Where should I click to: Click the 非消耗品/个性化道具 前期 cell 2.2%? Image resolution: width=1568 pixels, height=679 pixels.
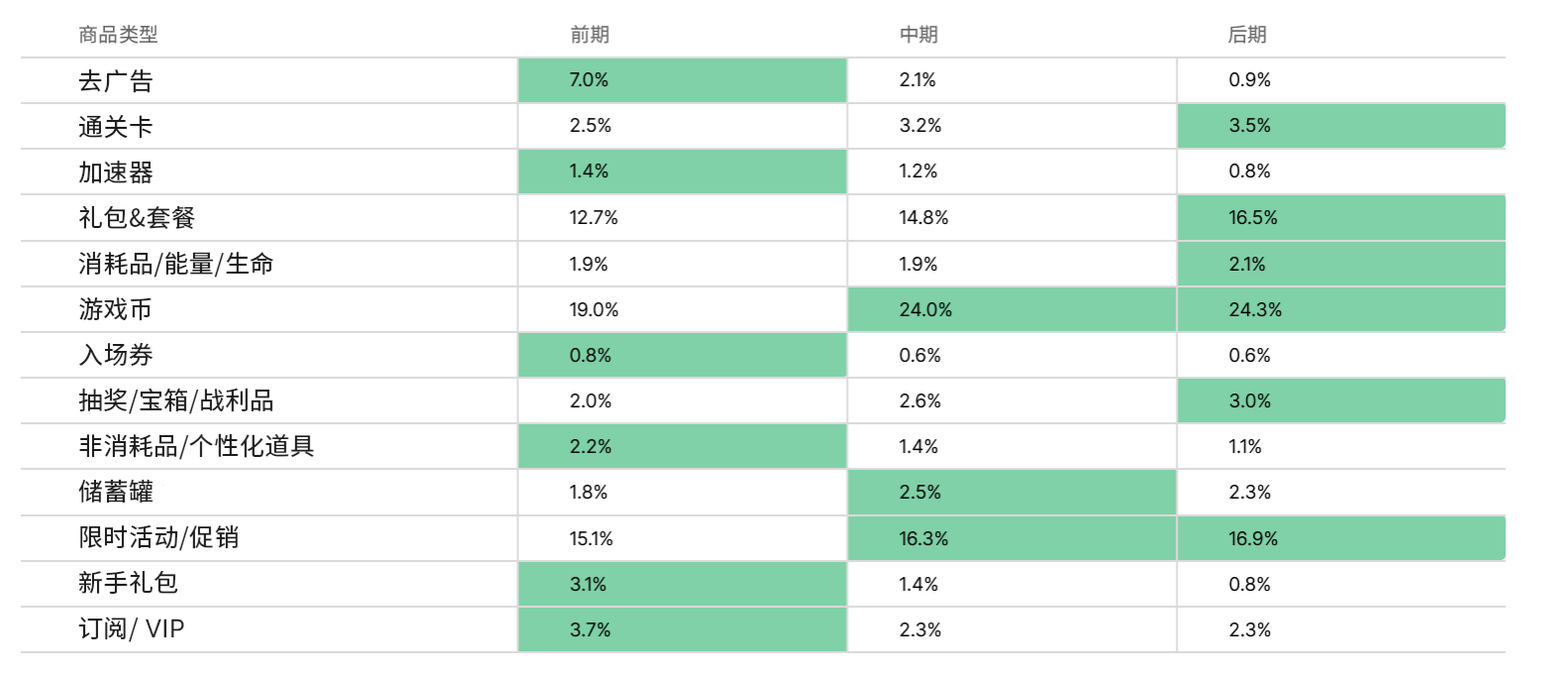[681, 447]
